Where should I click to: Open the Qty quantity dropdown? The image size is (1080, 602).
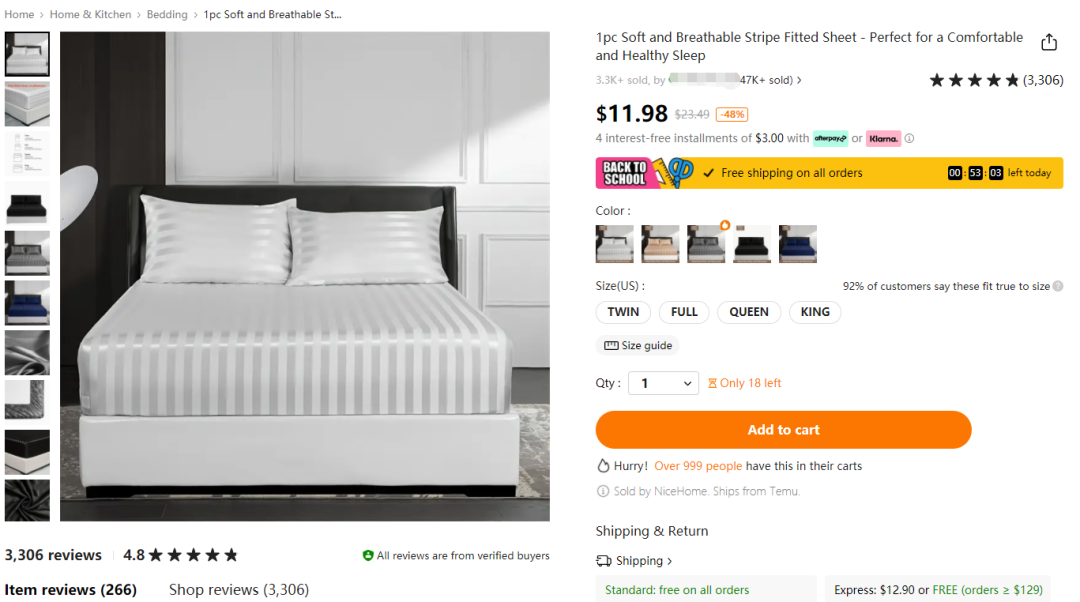point(662,383)
